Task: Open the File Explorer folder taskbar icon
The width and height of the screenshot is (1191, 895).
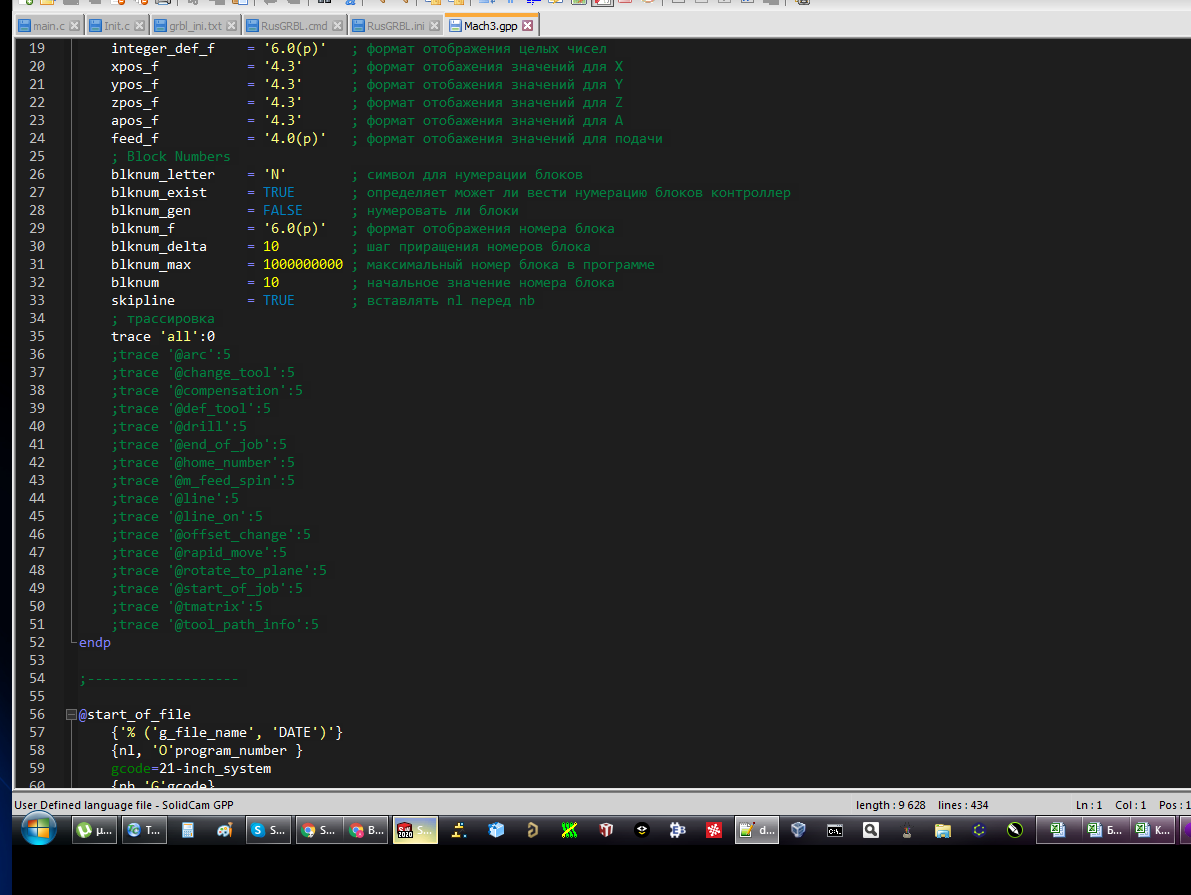Action: (943, 830)
